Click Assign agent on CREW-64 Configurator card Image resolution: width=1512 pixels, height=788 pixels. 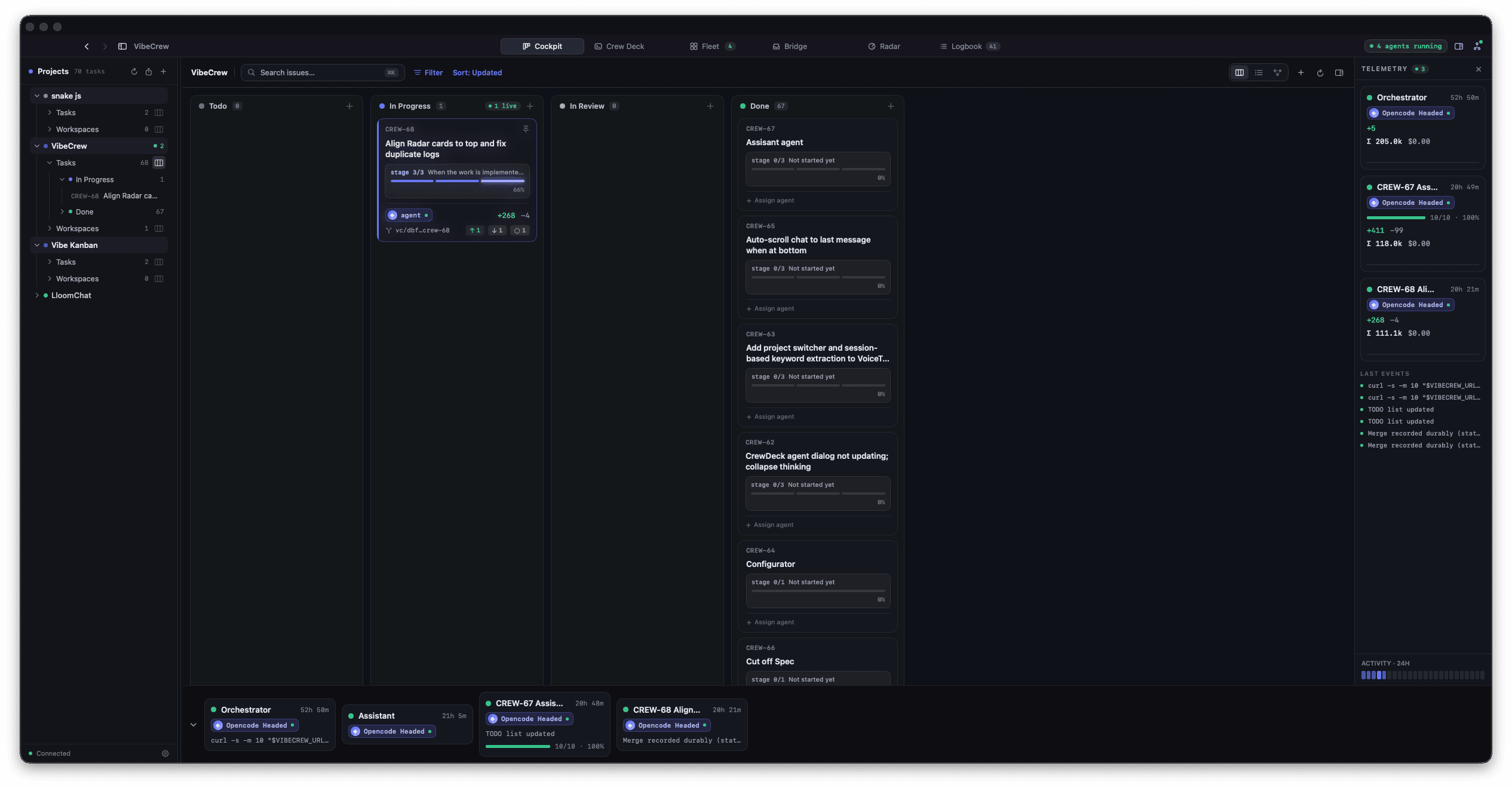click(x=771, y=622)
